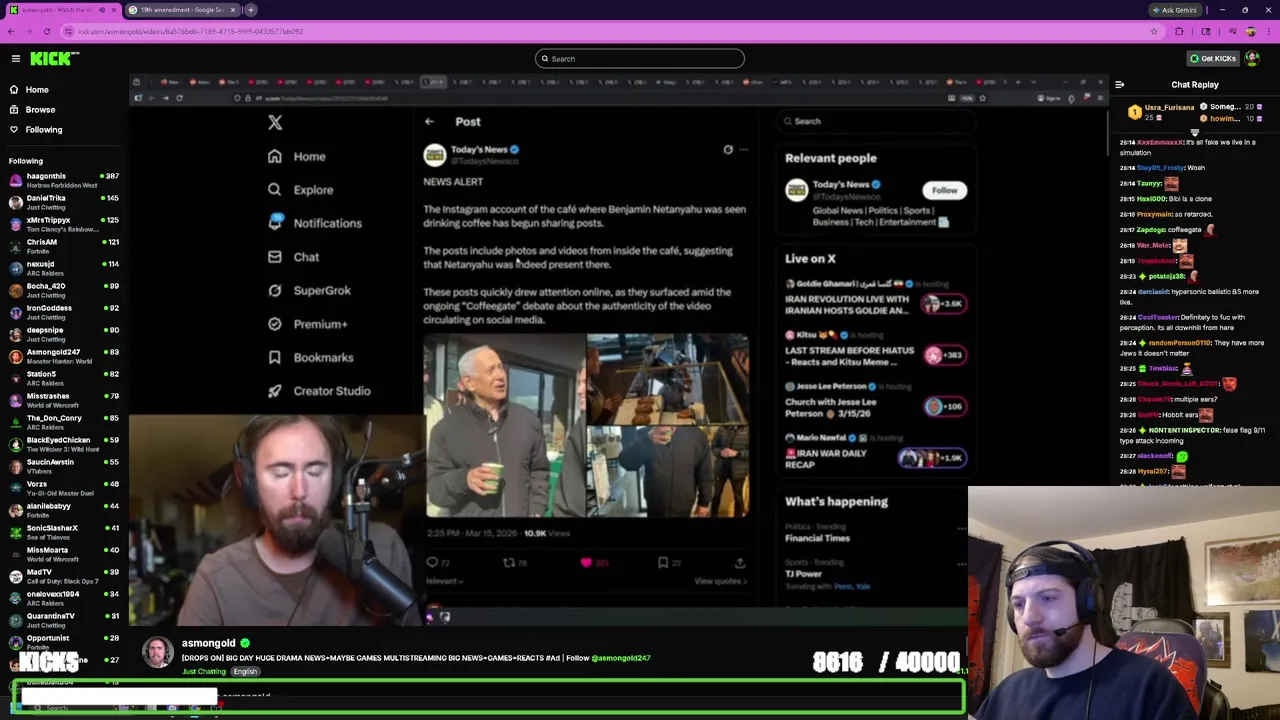Open View quotes under the post
1280x720 pixels.
721,581
